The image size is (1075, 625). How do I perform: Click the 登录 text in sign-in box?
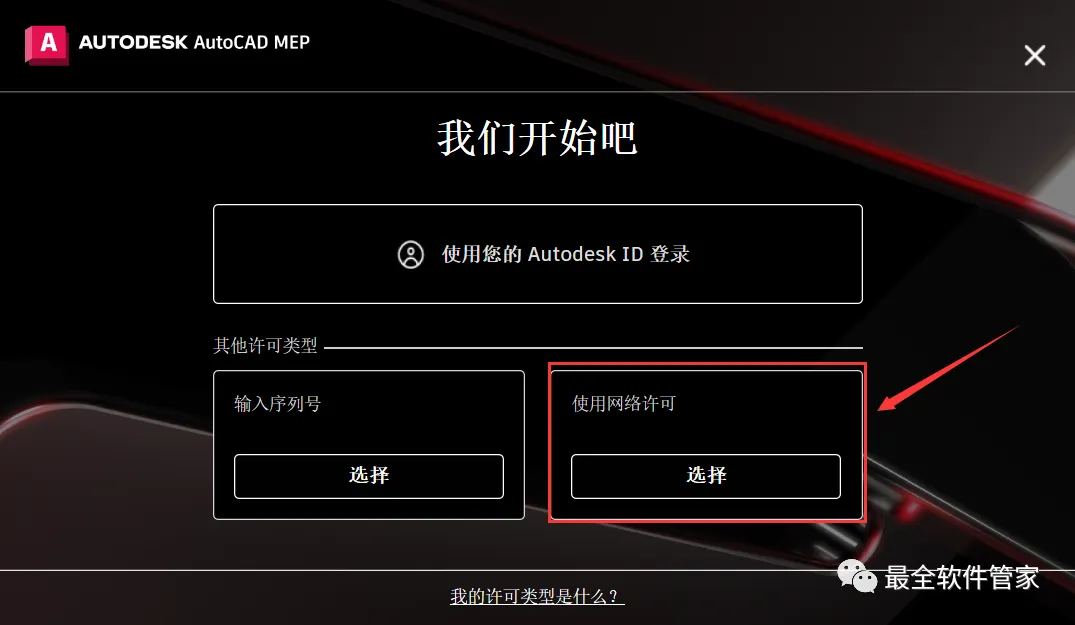[x=670, y=254]
